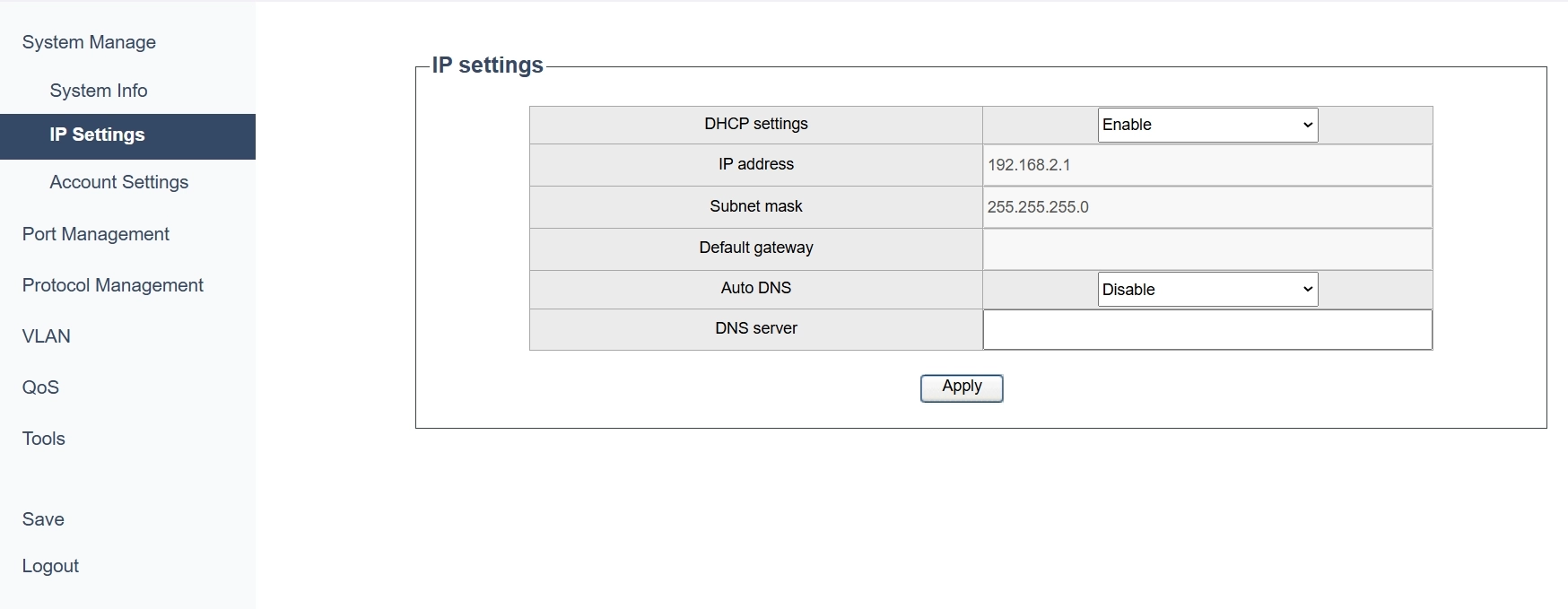This screenshot has height=609, width=1568.
Task: Select the IP address field
Action: [x=1207, y=165]
